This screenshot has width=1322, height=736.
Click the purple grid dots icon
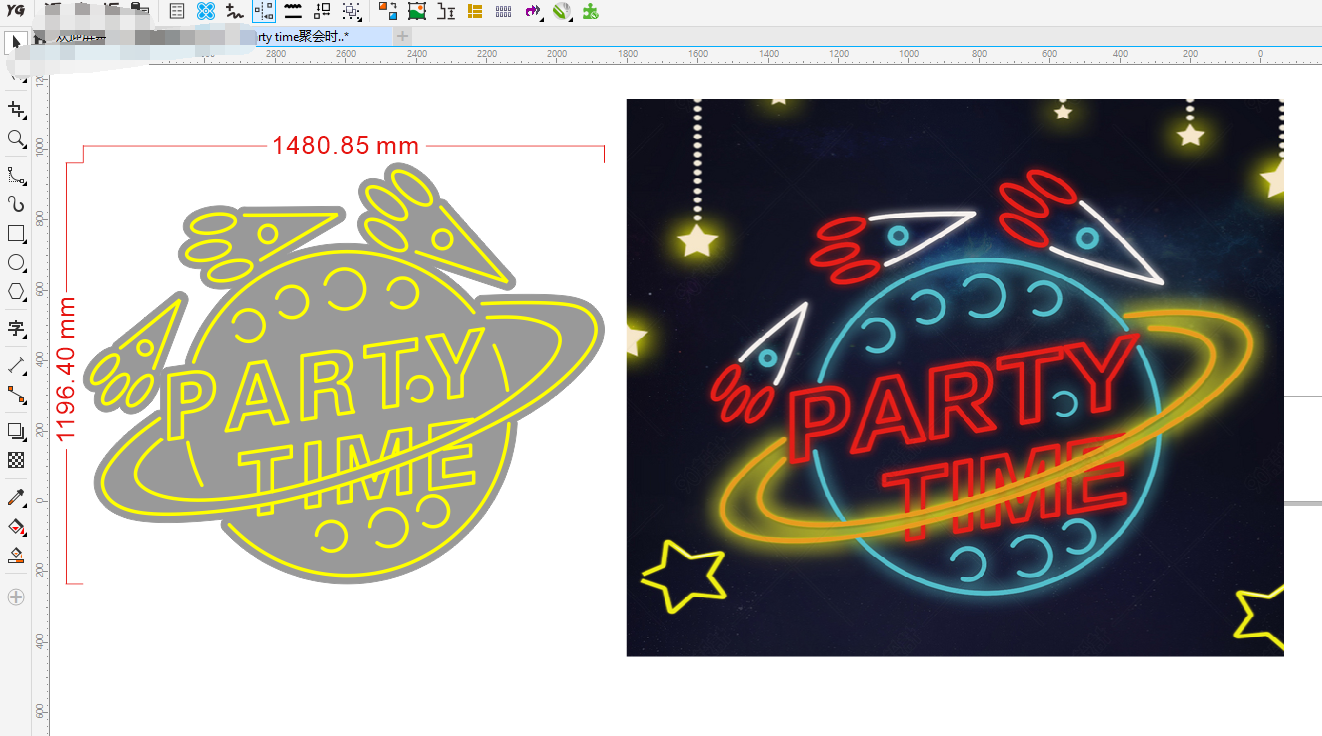pos(504,11)
